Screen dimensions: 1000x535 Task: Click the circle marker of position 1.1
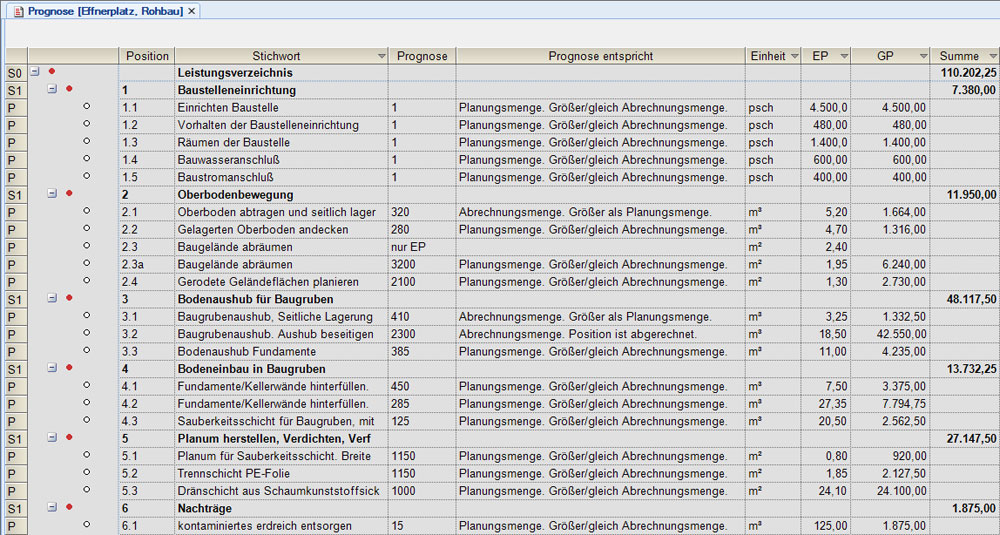coord(87,107)
